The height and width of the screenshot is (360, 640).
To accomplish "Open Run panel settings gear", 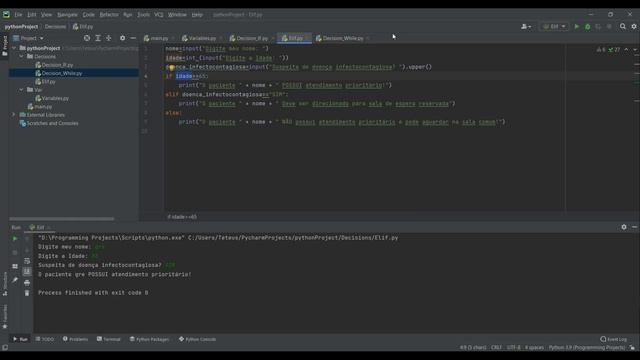I will (x=624, y=227).
